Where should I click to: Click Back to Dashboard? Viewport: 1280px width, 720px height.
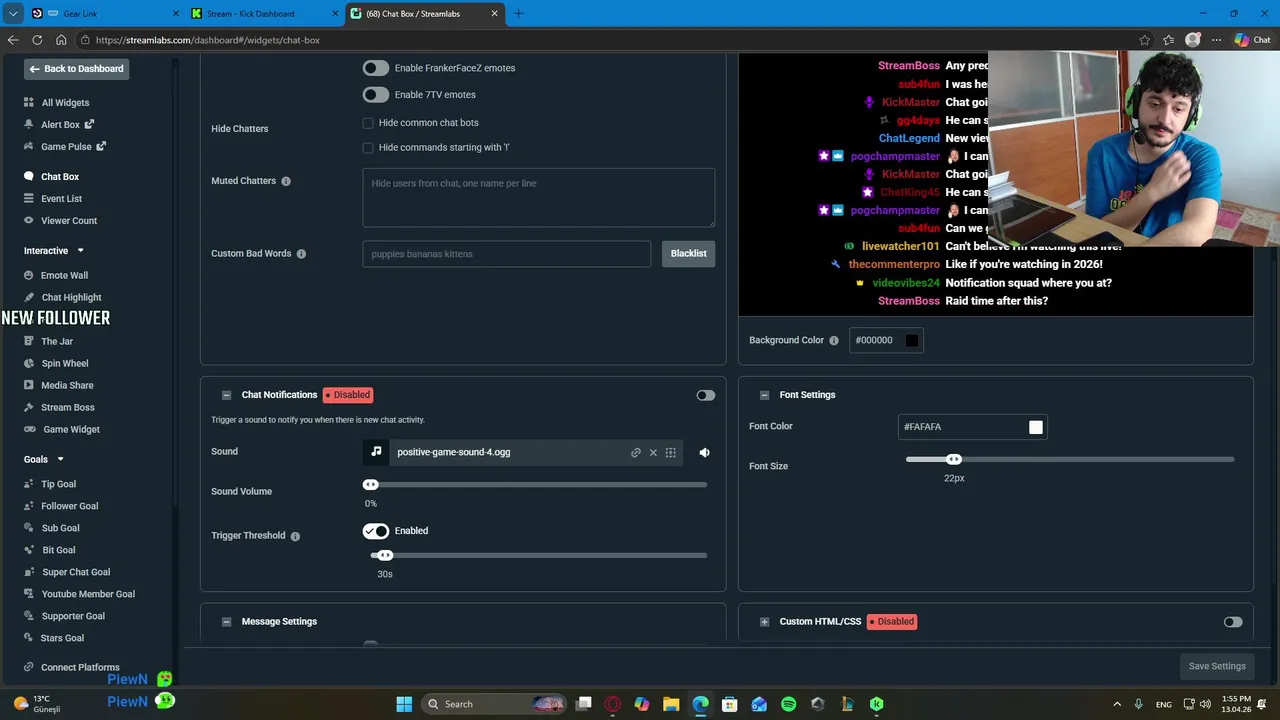point(76,69)
